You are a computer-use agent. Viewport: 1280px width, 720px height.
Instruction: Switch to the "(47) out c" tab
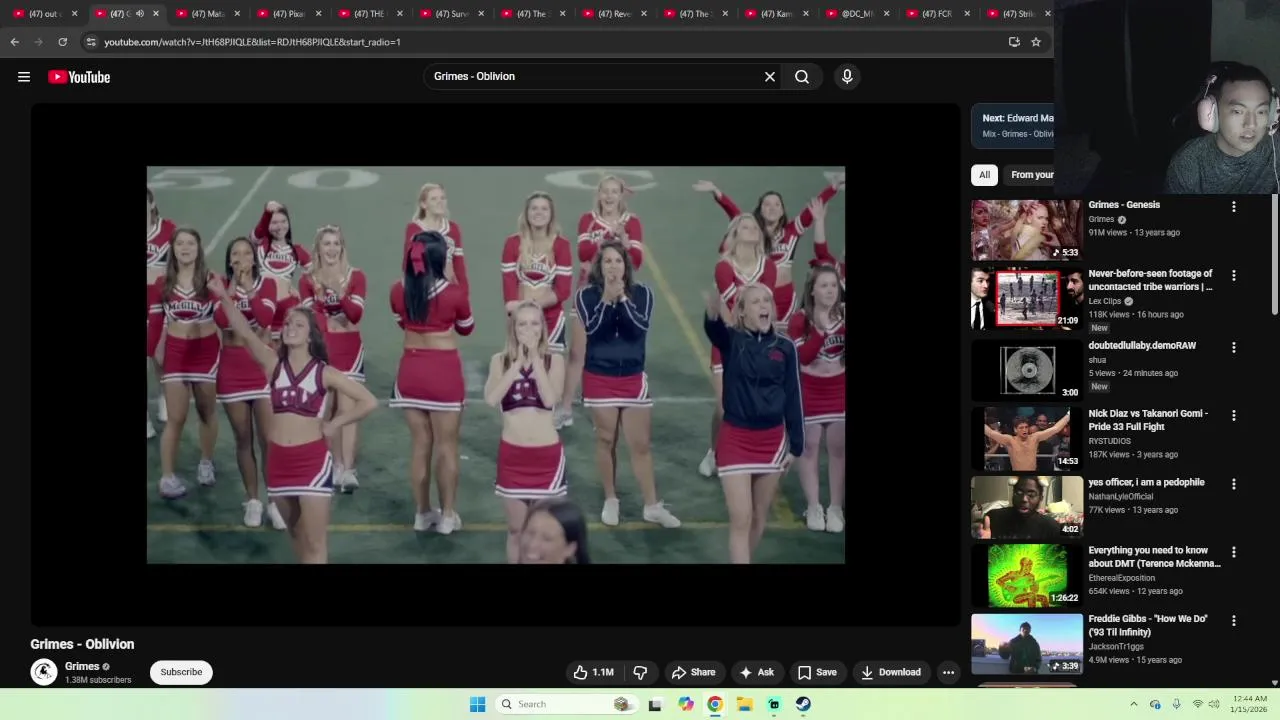[44, 14]
